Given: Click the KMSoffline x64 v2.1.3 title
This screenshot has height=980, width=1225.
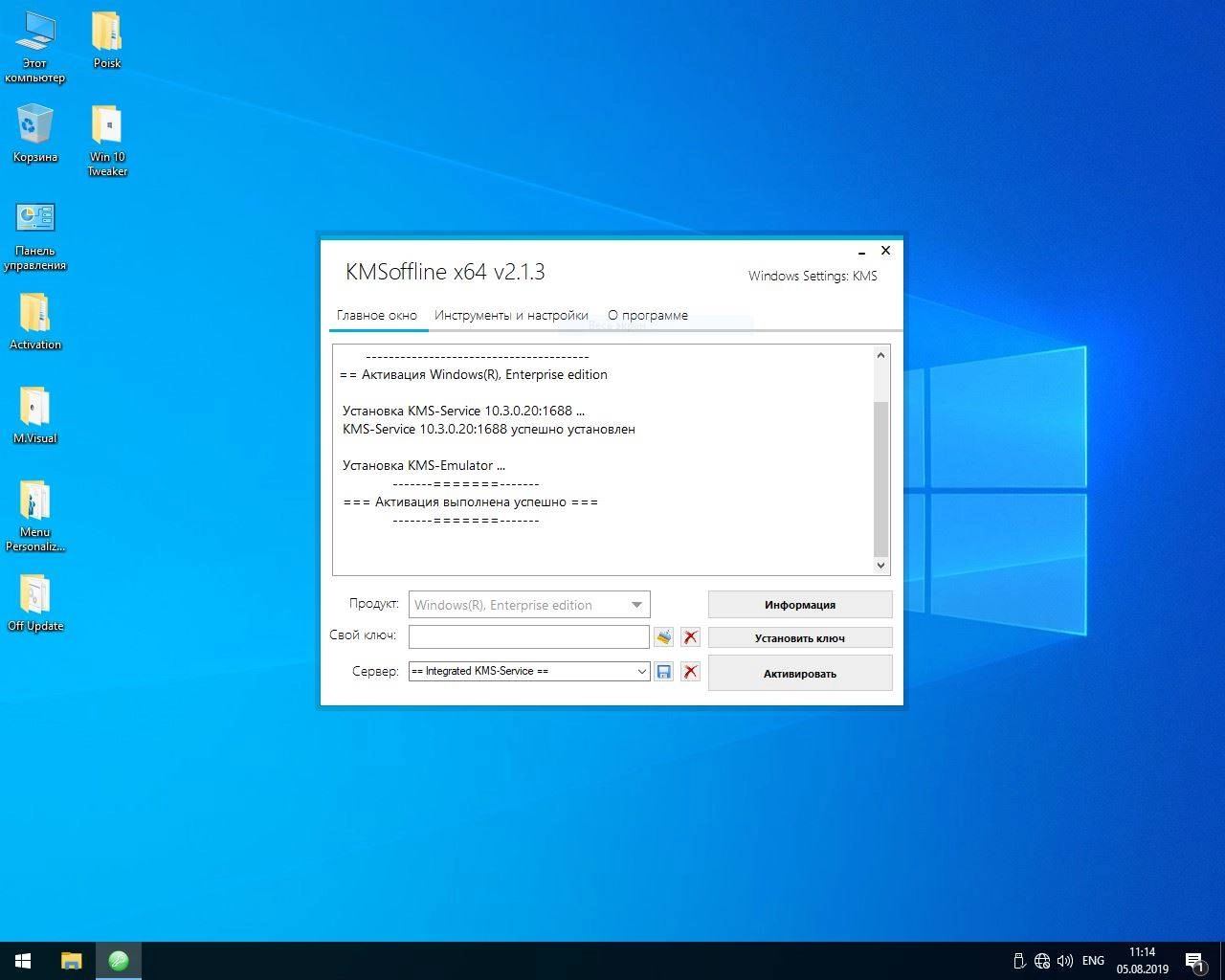Looking at the screenshot, I should point(445,272).
